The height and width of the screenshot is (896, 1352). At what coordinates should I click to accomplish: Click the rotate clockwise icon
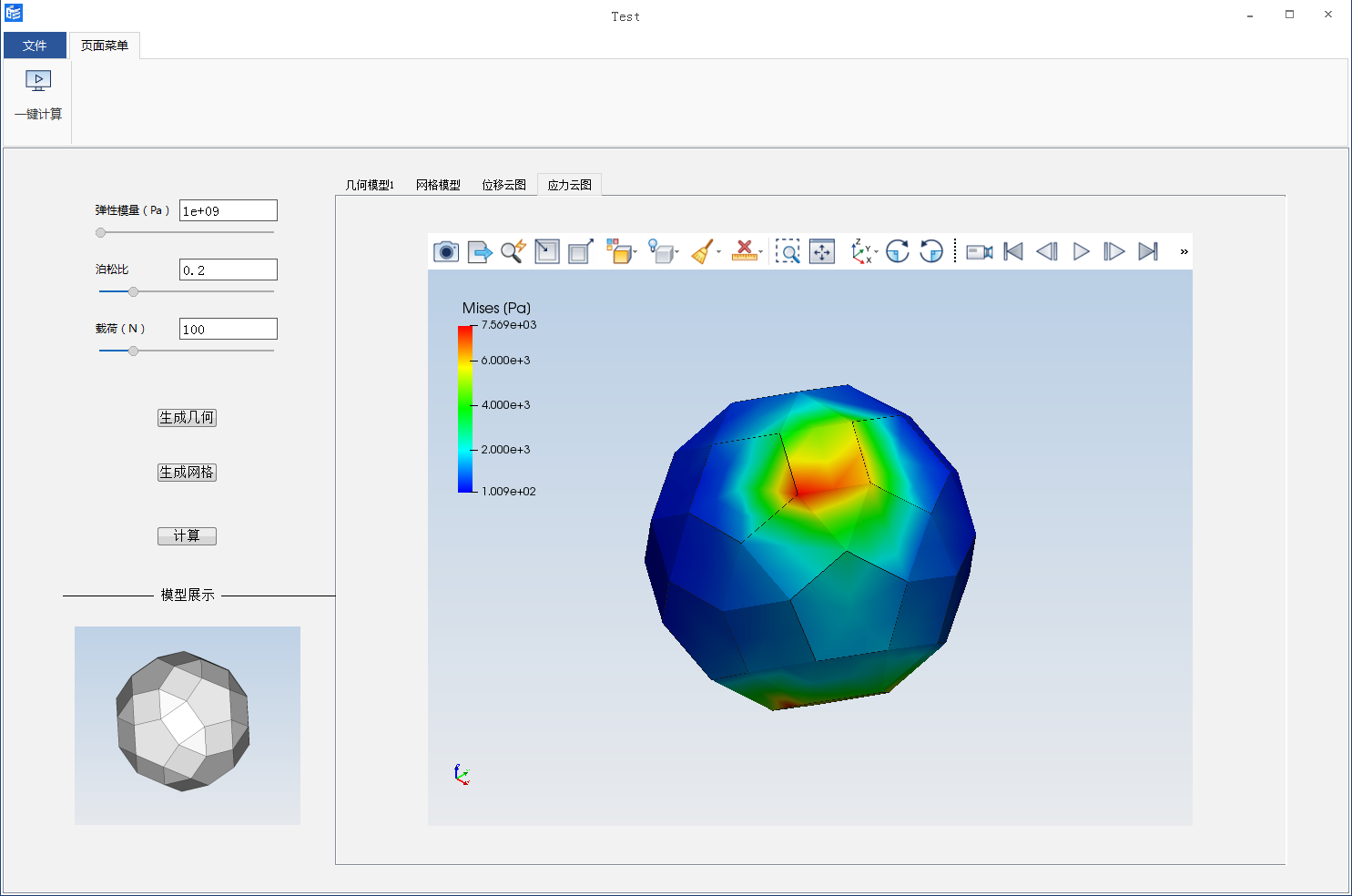coord(898,251)
